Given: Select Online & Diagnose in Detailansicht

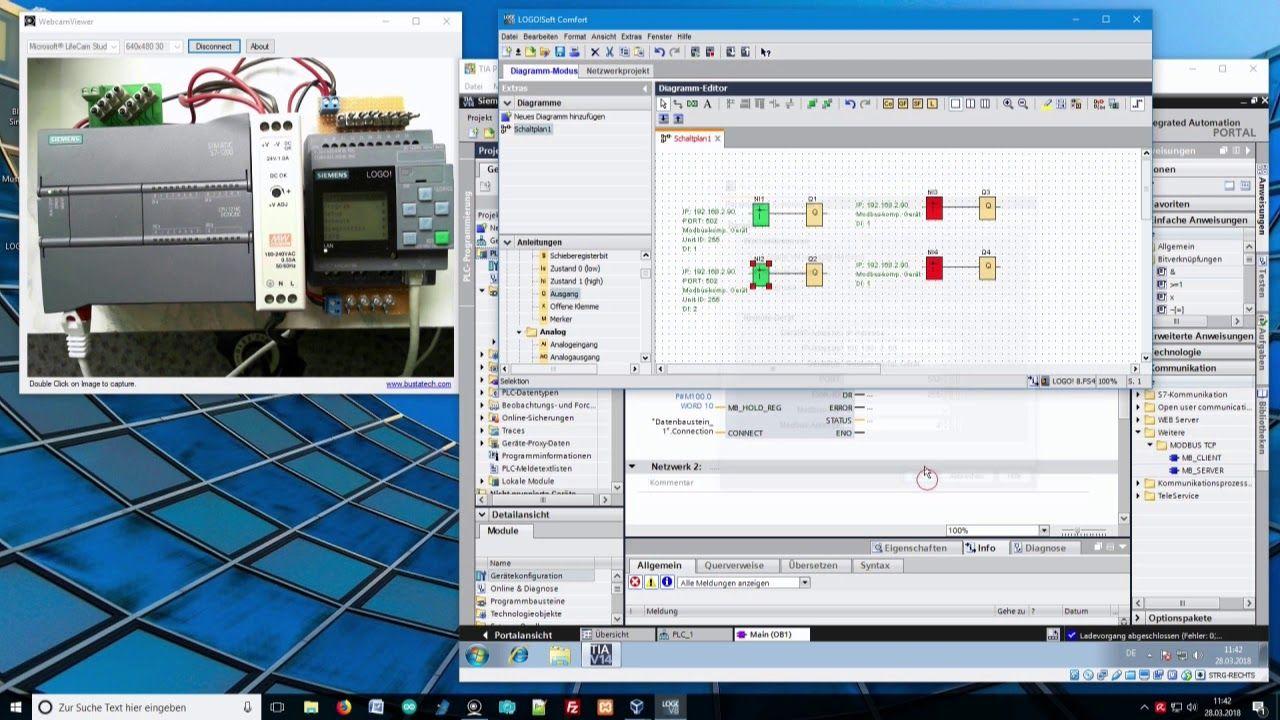Looking at the screenshot, I should pos(524,589).
